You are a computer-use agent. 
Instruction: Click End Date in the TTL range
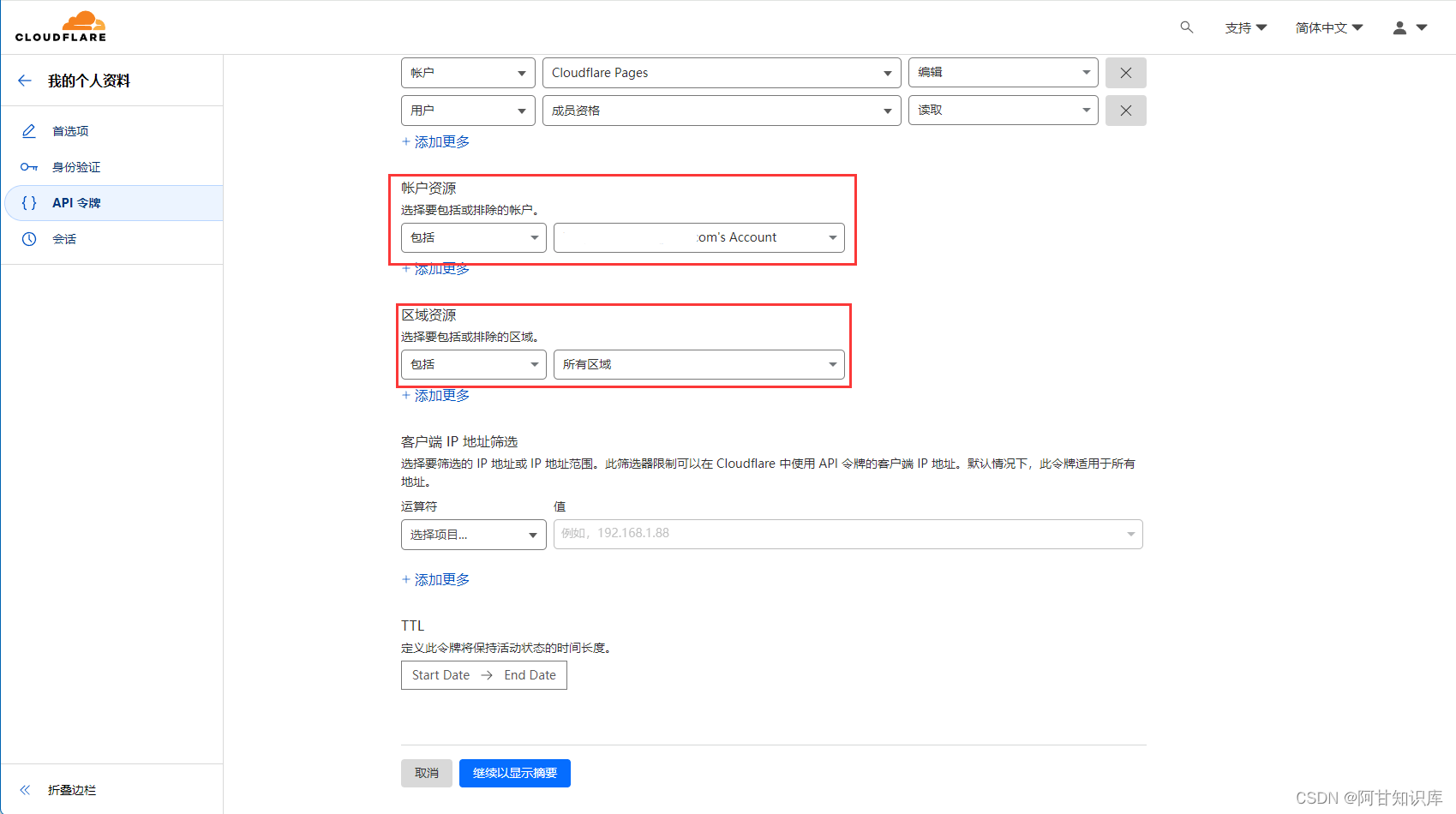(530, 675)
